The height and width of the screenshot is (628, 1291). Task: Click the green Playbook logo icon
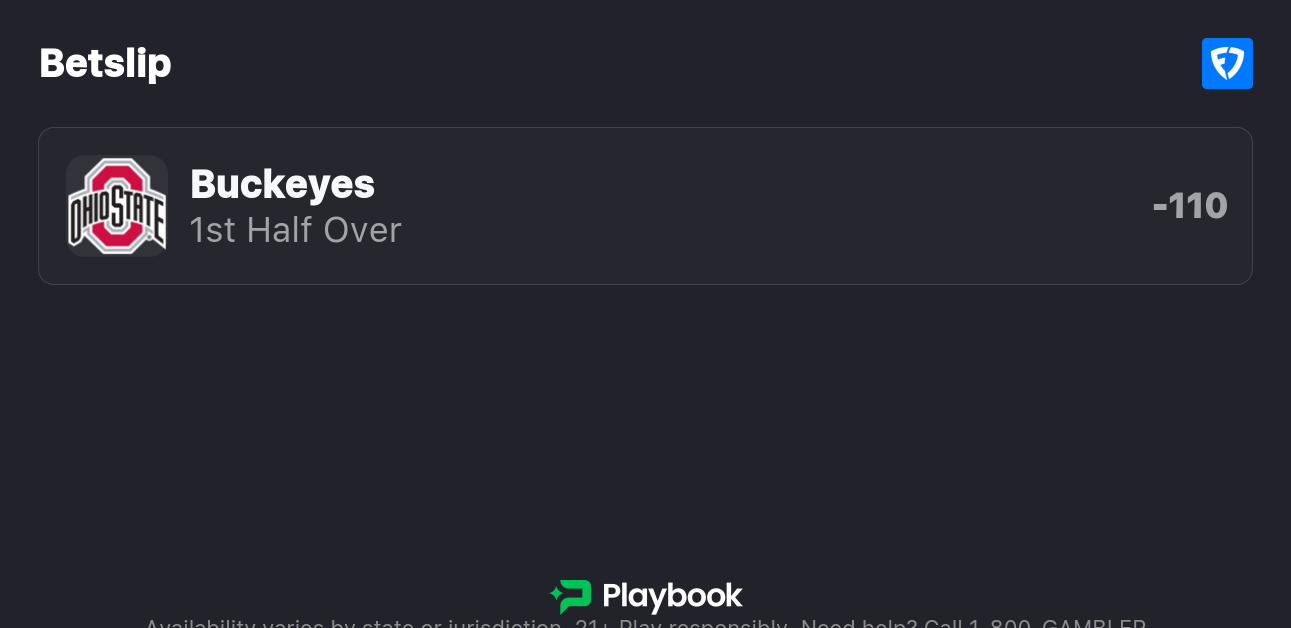[571, 596]
